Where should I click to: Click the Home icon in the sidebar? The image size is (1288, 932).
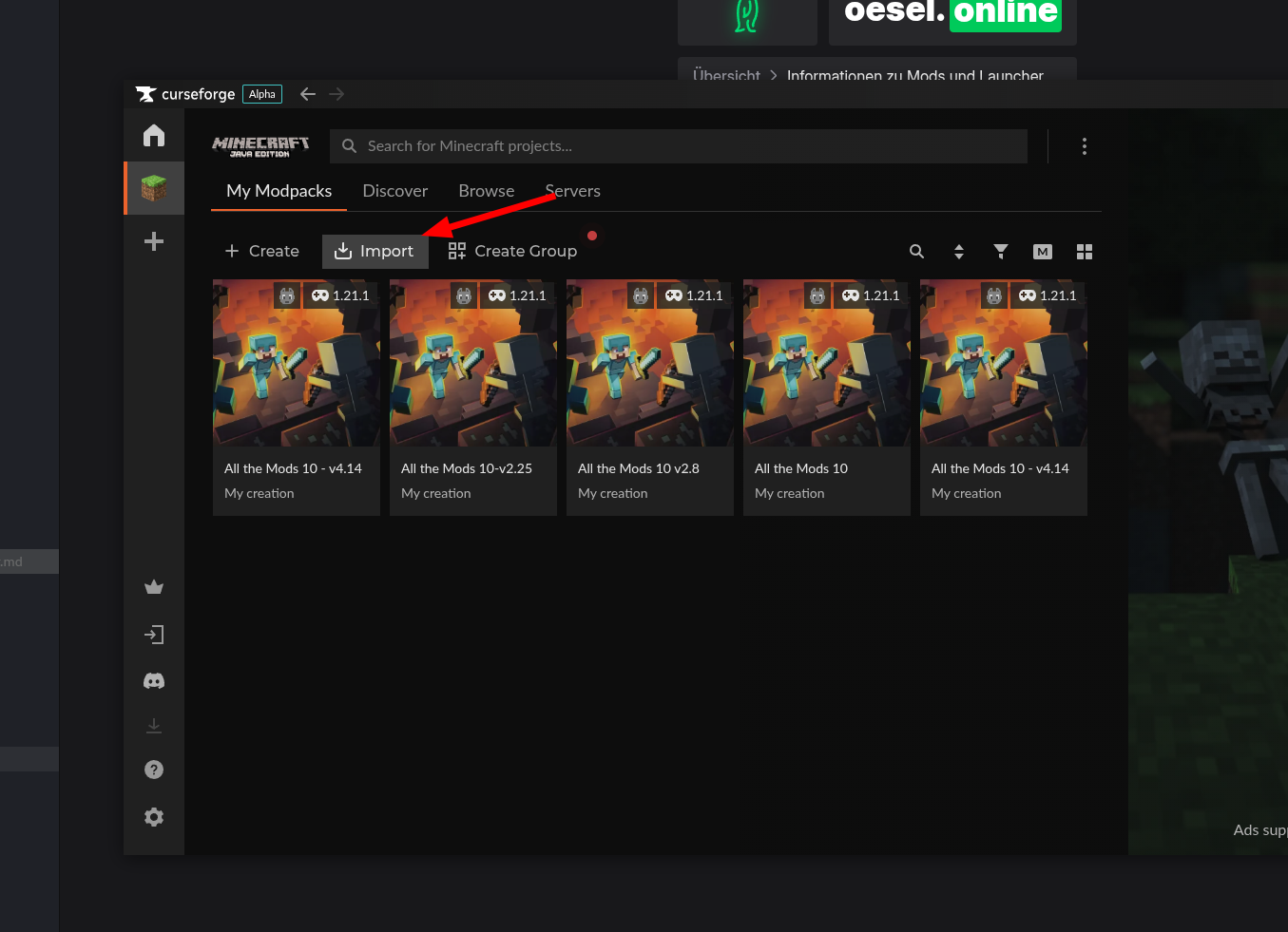(153, 135)
